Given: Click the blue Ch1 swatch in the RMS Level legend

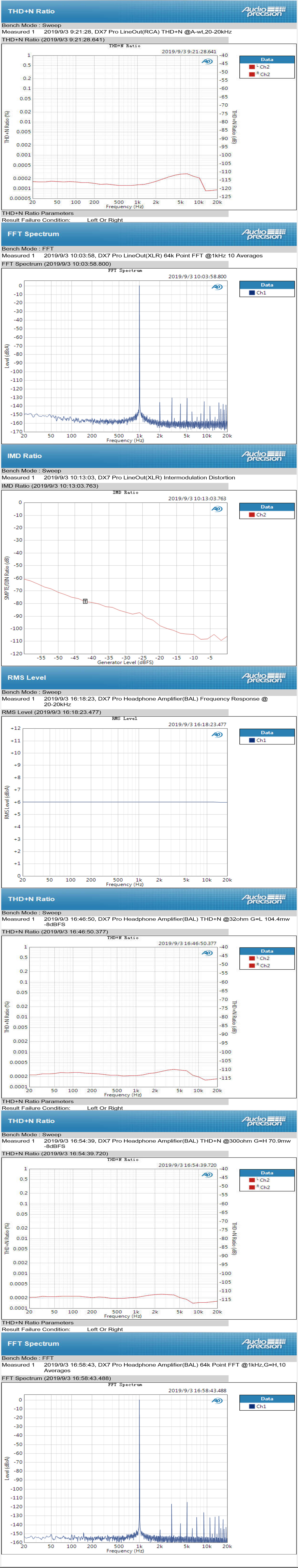Looking at the screenshot, I should 252,741.
